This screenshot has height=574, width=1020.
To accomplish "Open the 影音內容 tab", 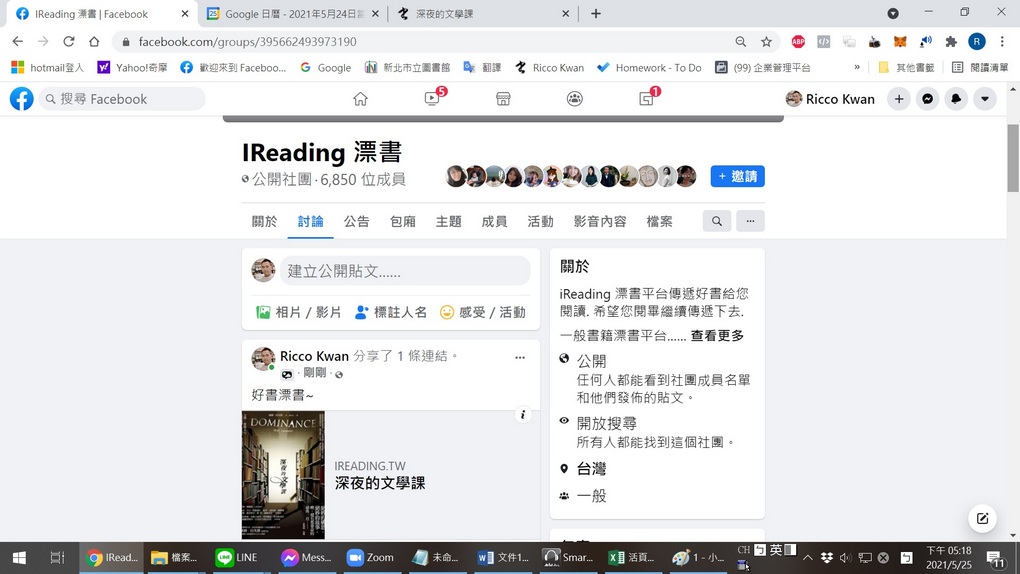I will pos(600,221).
